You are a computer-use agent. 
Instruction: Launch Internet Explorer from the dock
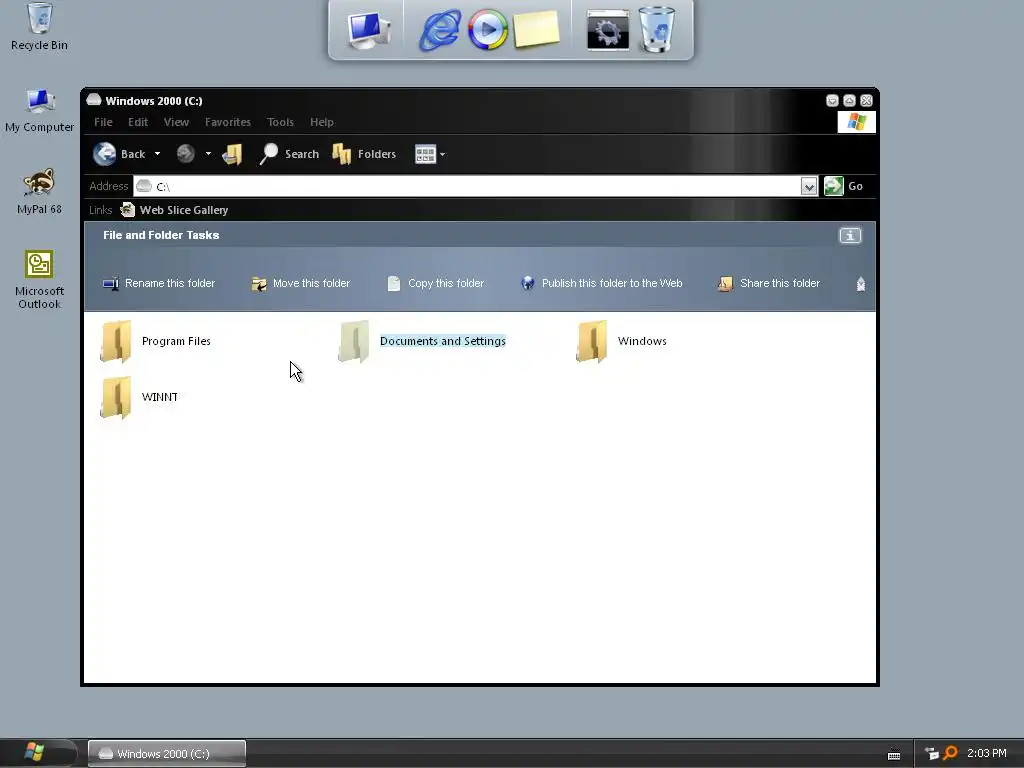440,30
